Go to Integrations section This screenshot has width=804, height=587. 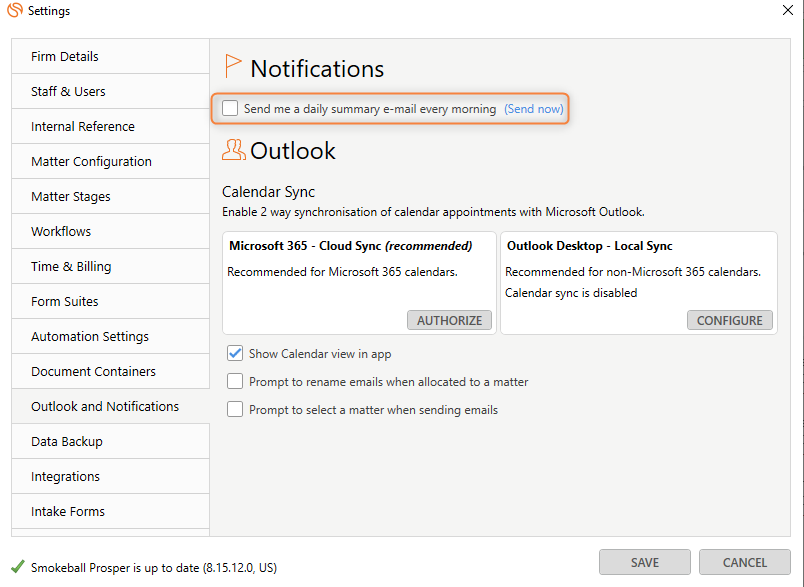[x=110, y=476]
